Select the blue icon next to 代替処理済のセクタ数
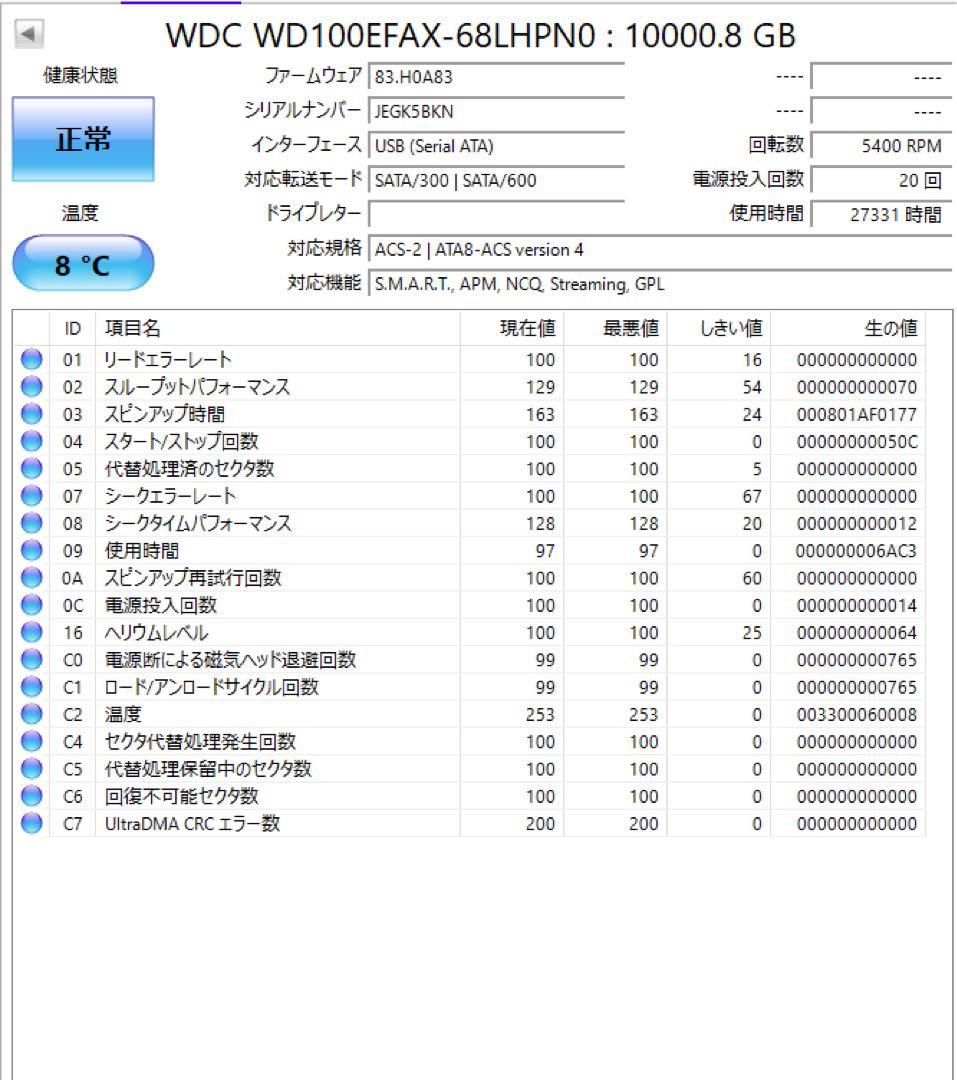957x1080 pixels. [x=32, y=469]
